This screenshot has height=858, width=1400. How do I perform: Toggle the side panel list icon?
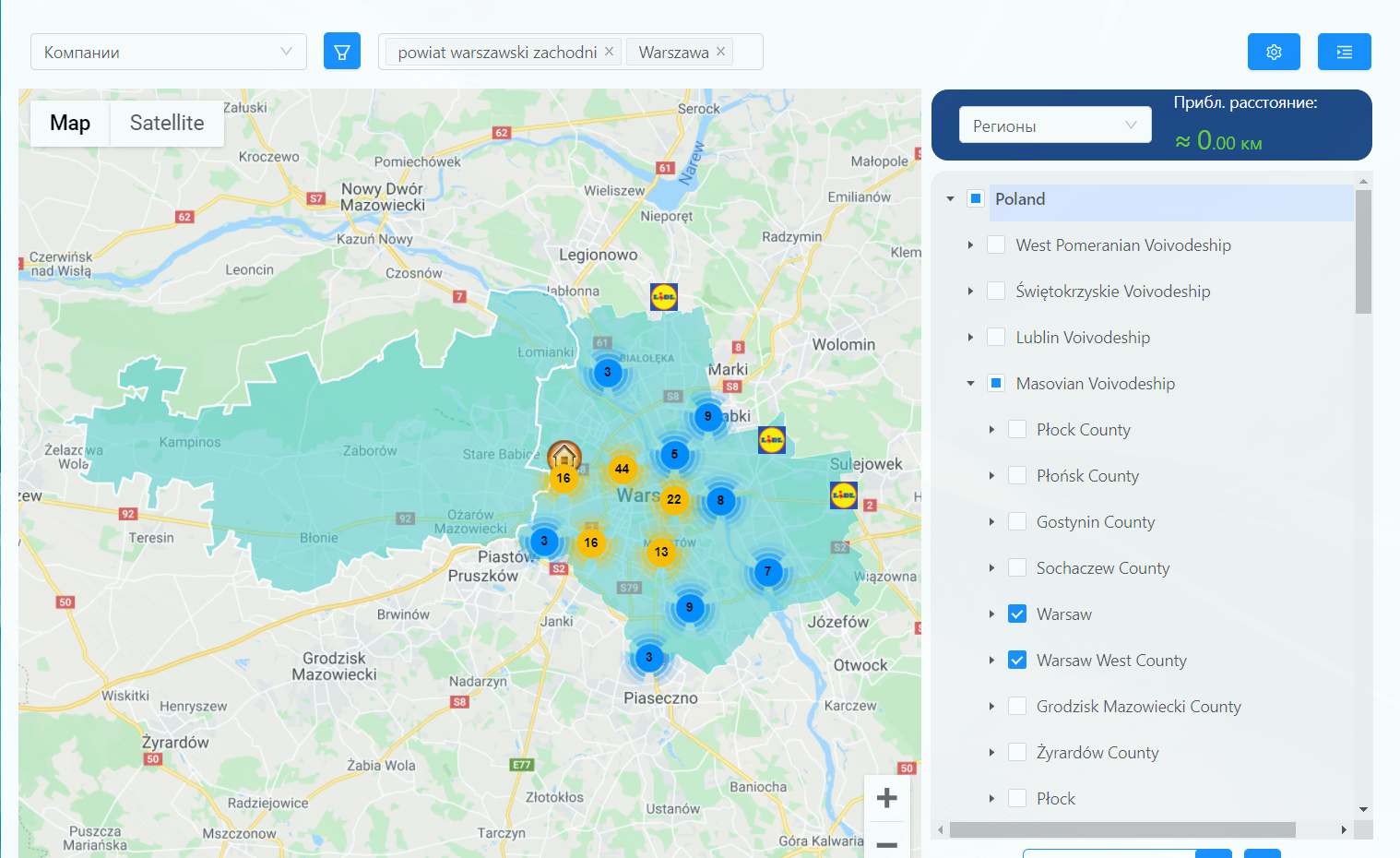(x=1344, y=52)
